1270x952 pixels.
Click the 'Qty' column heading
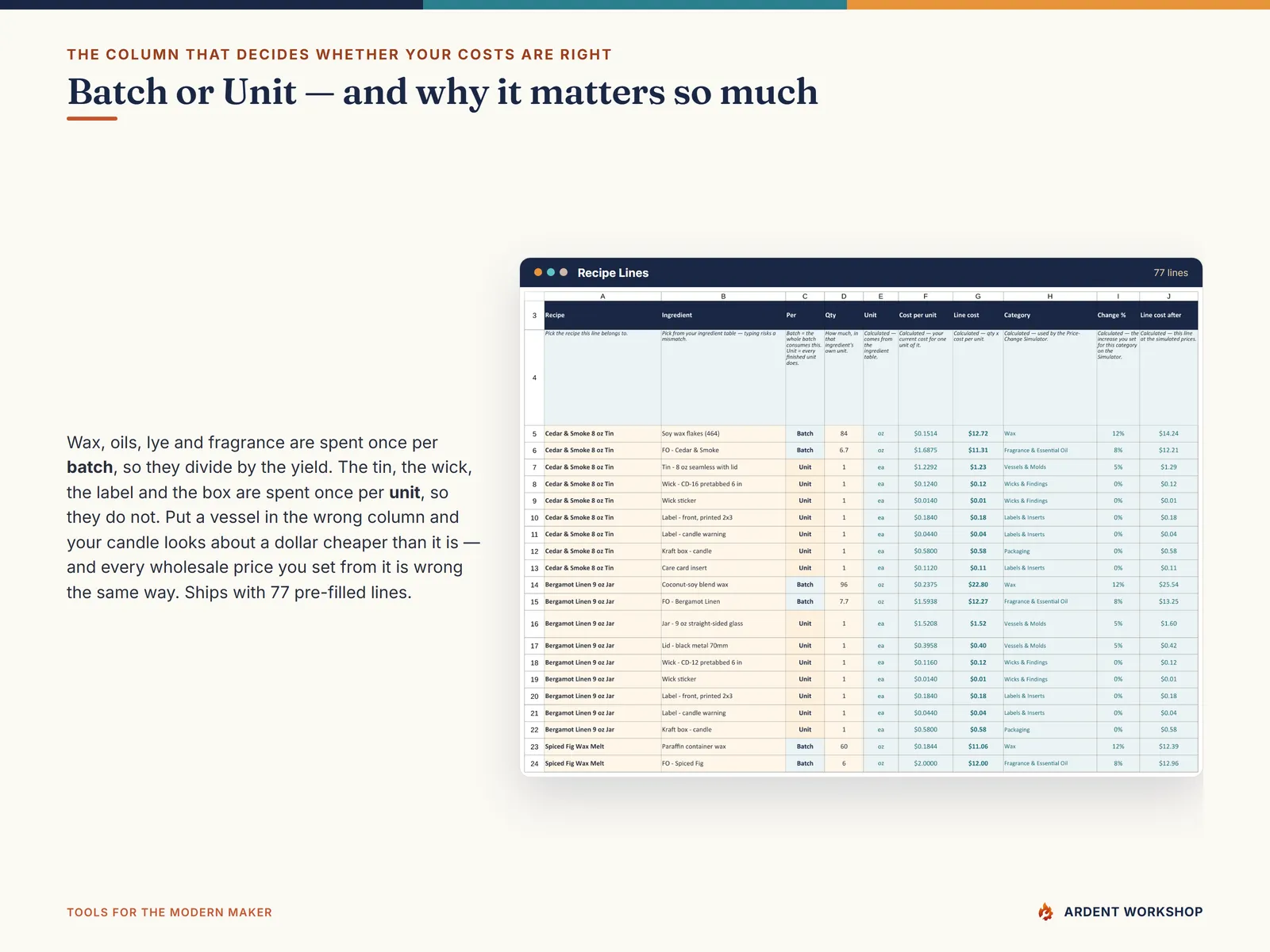(830, 315)
